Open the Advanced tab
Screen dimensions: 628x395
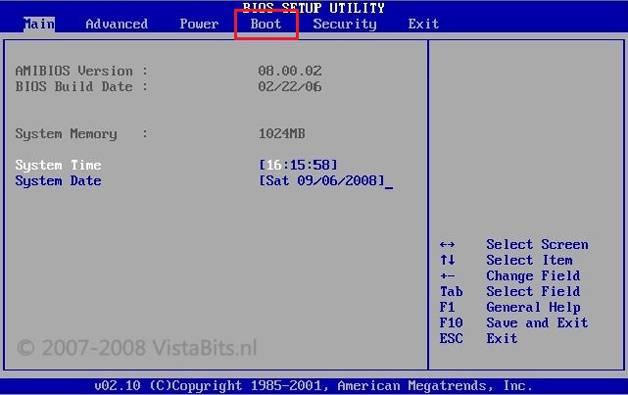pos(117,24)
